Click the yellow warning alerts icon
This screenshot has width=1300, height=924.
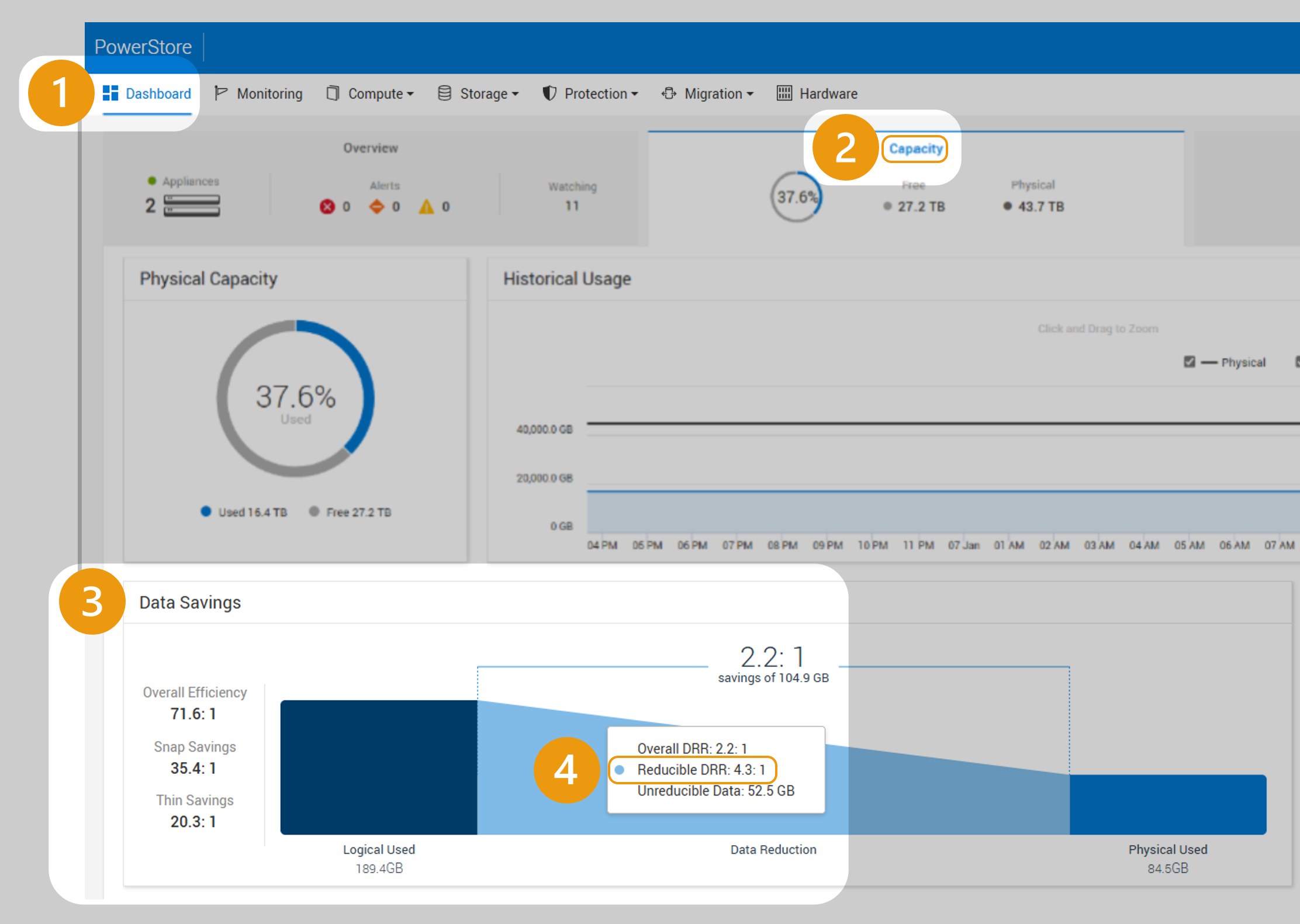(x=426, y=206)
